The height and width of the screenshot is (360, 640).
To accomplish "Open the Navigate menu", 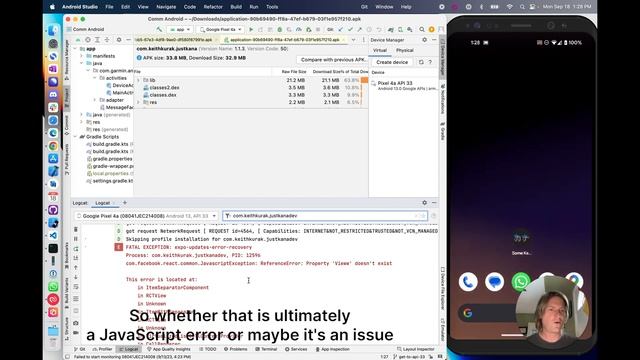I will tap(166, 7).
